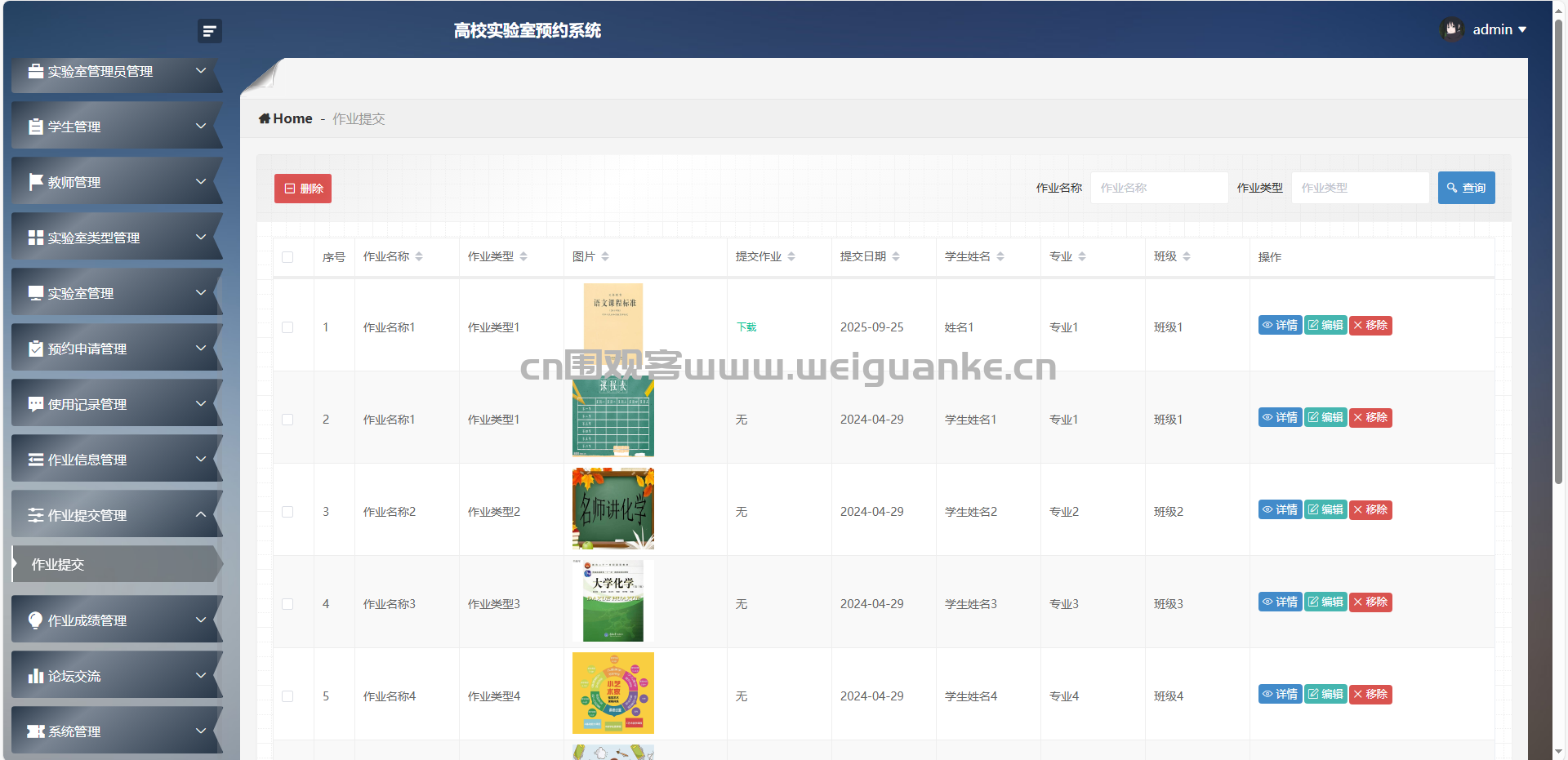This screenshot has height=760, width=1568.
Task: Sort by 作业名称 column arrows
Action: [419, 256]
